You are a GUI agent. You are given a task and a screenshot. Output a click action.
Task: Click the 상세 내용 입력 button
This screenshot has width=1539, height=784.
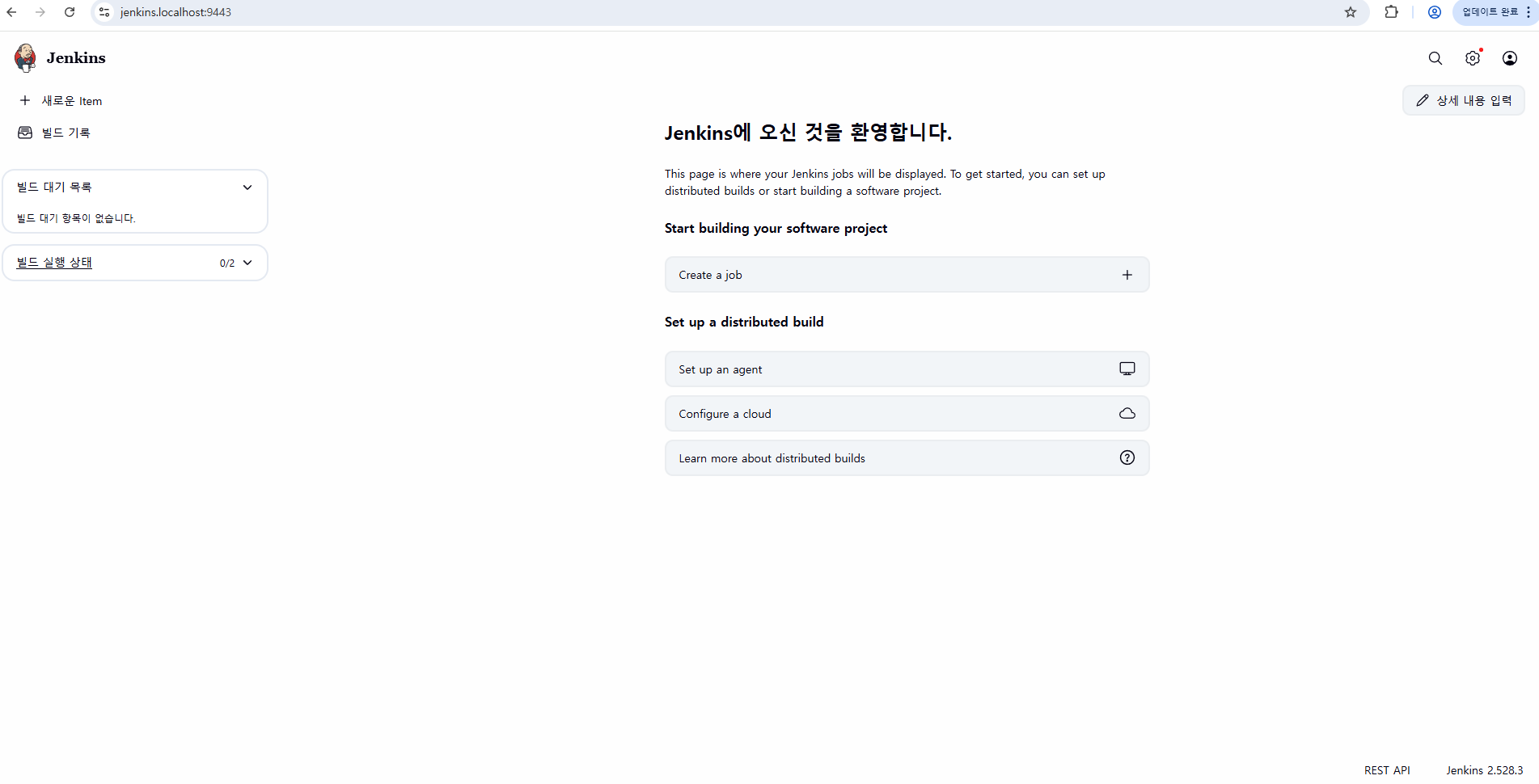(1464, 100)
